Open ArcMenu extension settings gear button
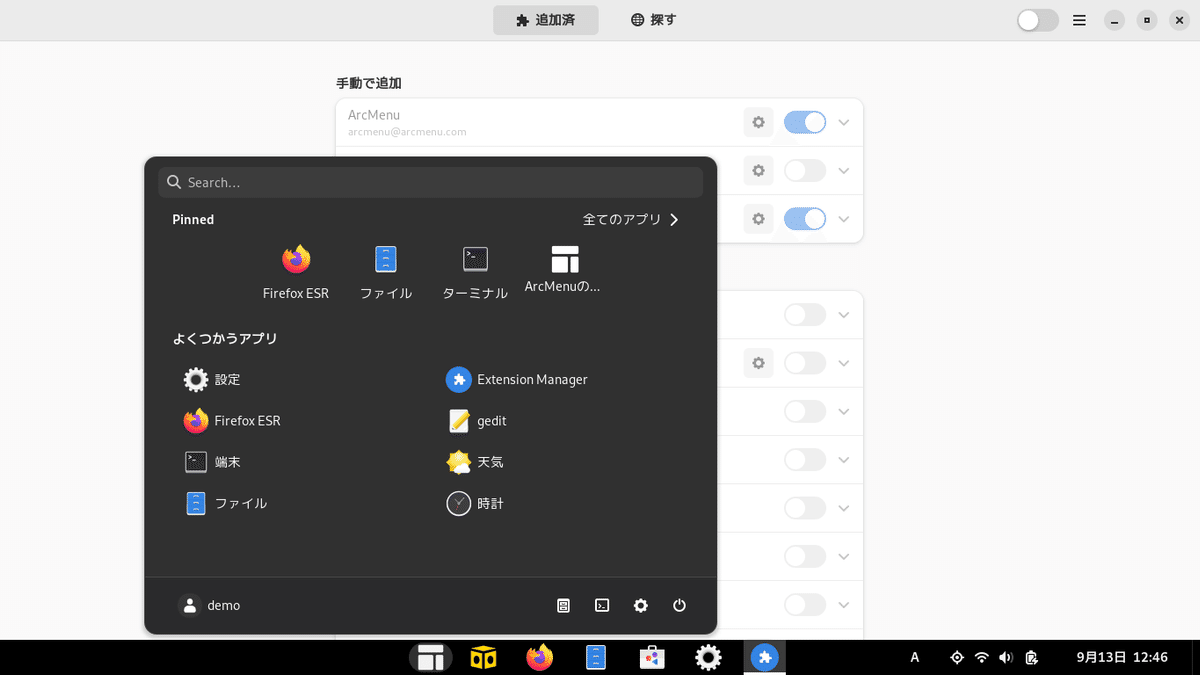 point(759,122)
